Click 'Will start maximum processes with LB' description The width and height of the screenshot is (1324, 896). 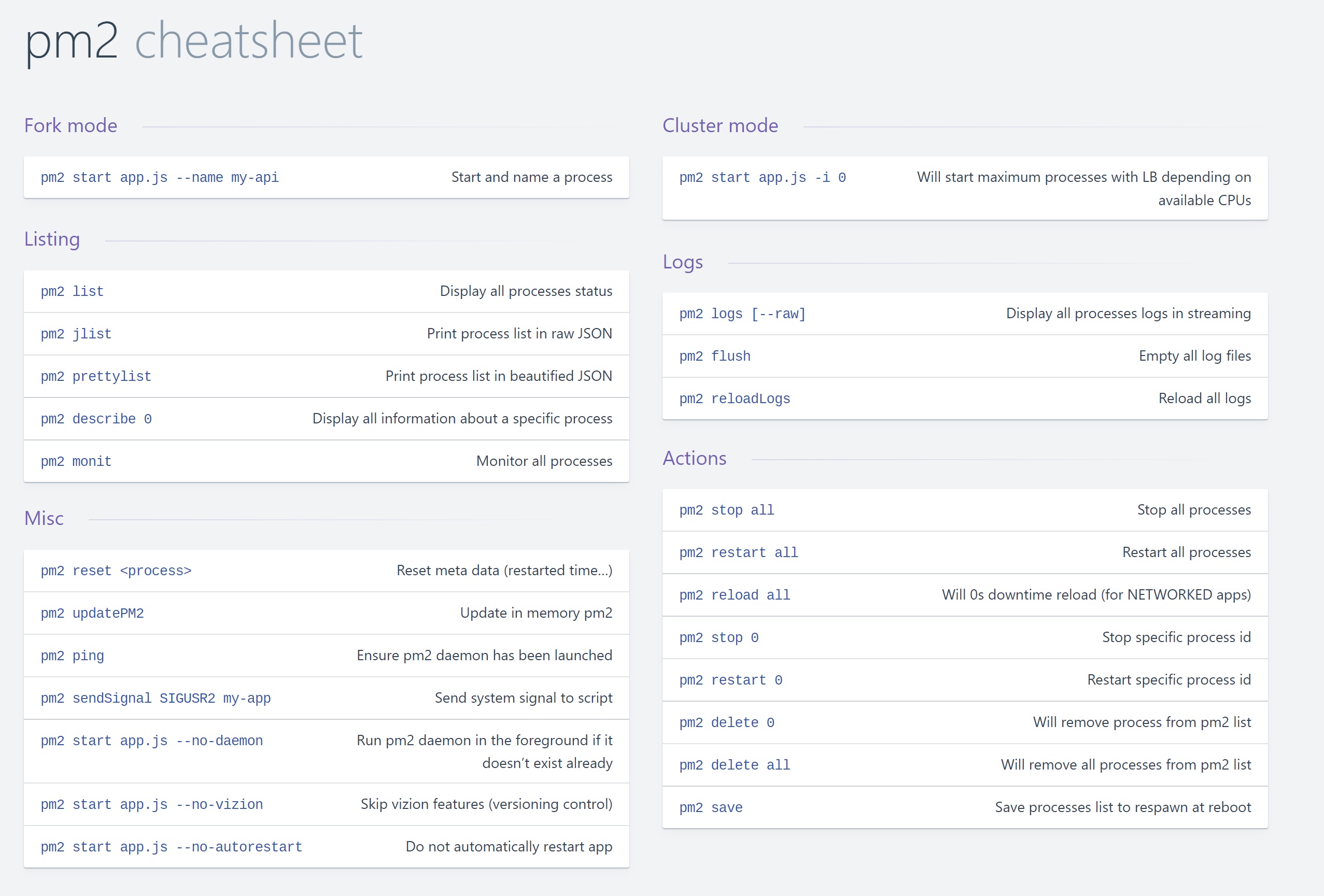tap(1083, 189)
